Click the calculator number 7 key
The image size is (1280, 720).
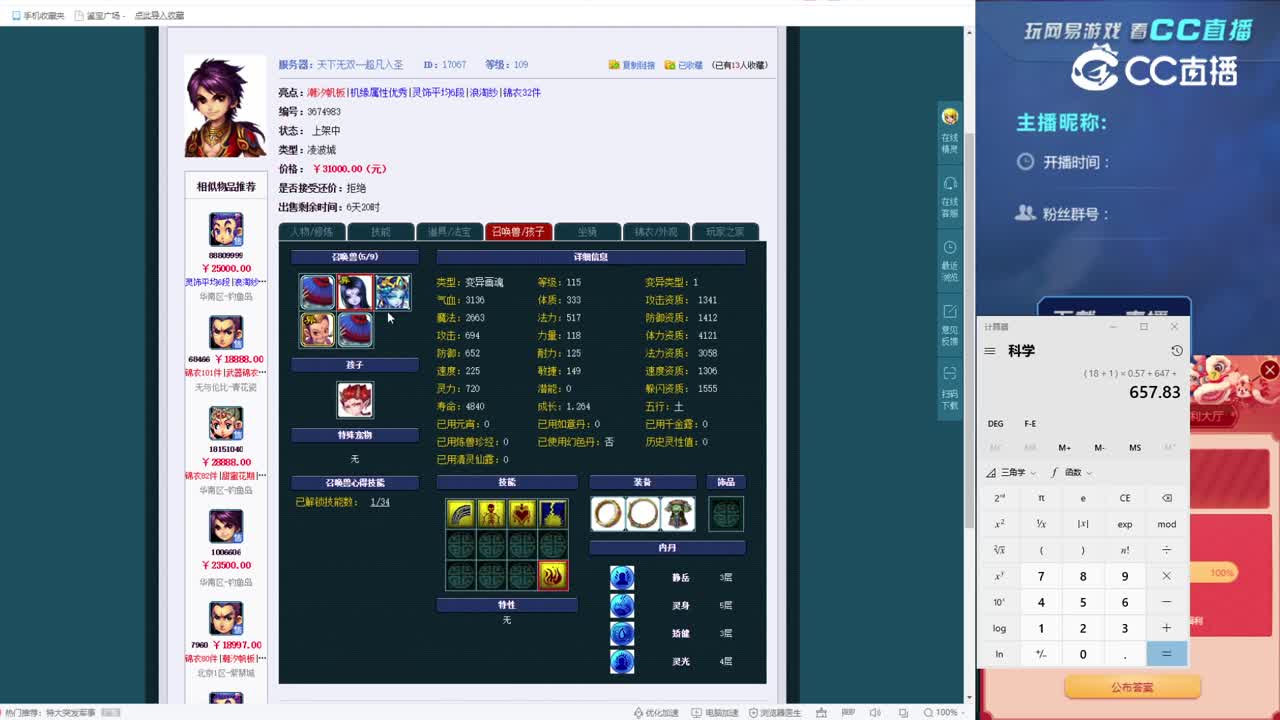1041,576
